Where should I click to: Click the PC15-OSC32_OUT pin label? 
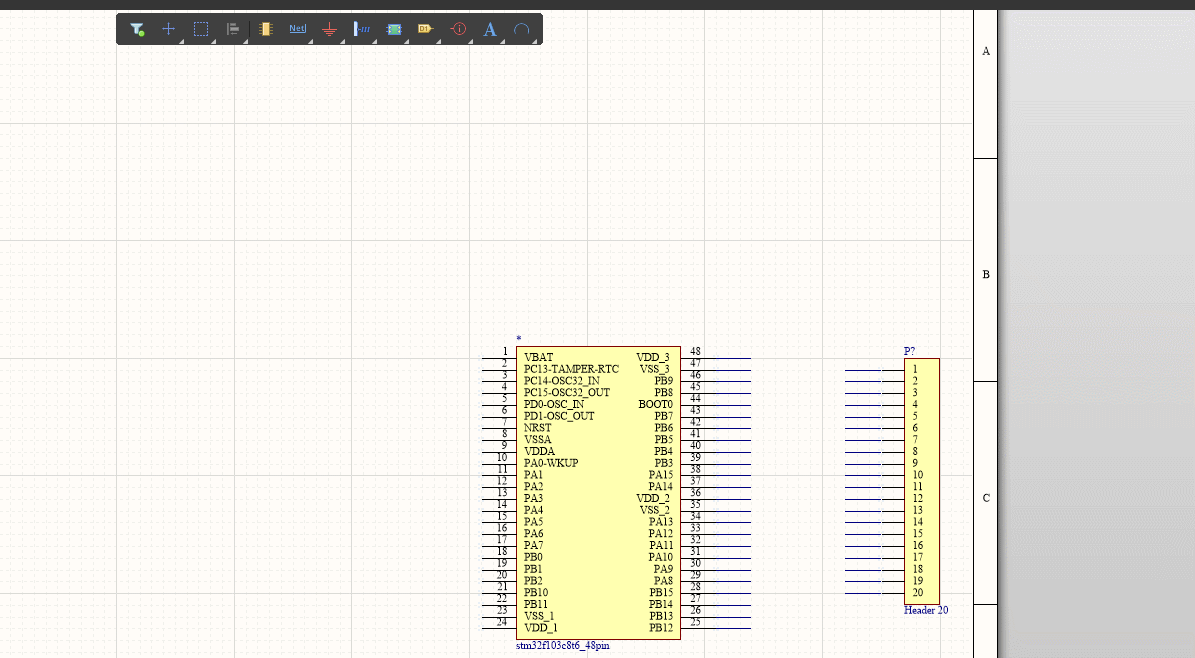pyautogui.click(x=567, y=393)
